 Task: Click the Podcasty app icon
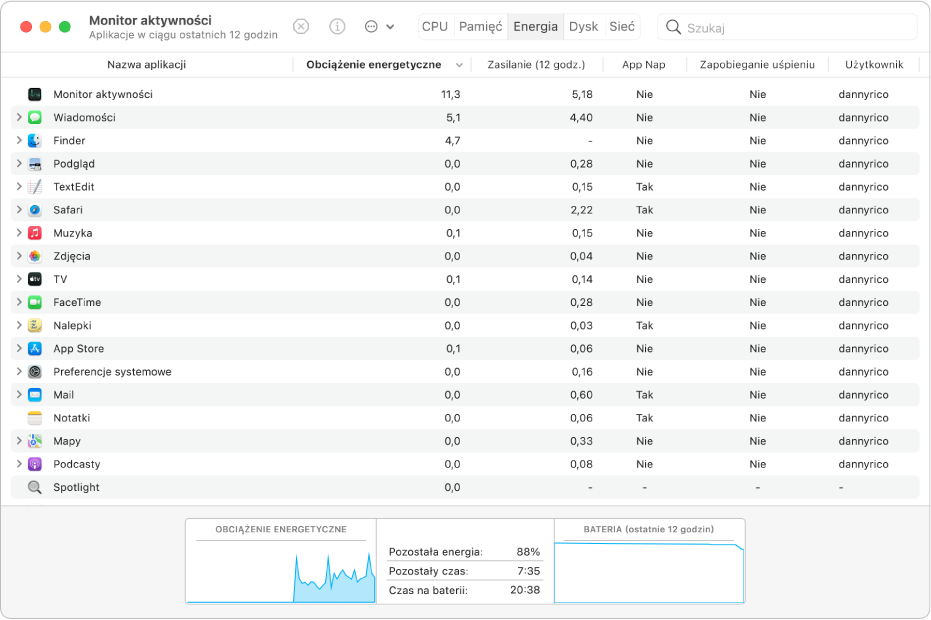click(35, 464)
